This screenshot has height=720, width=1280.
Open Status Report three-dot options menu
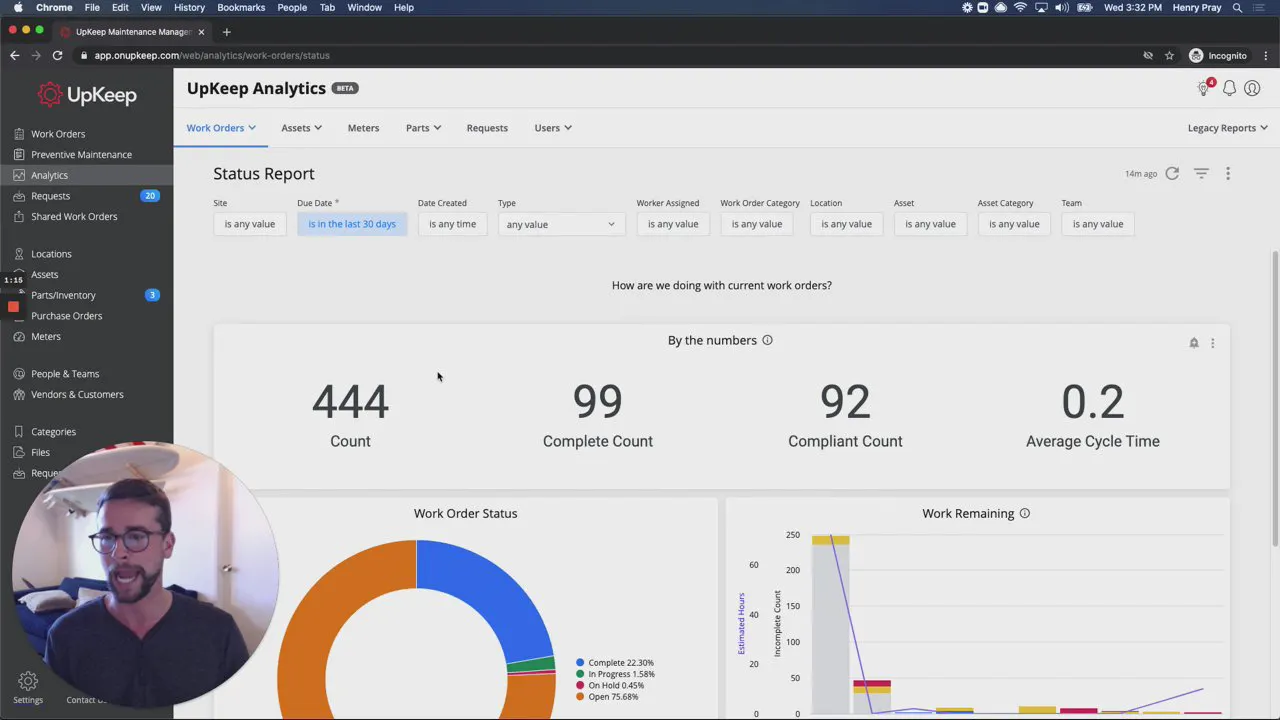1228,174
